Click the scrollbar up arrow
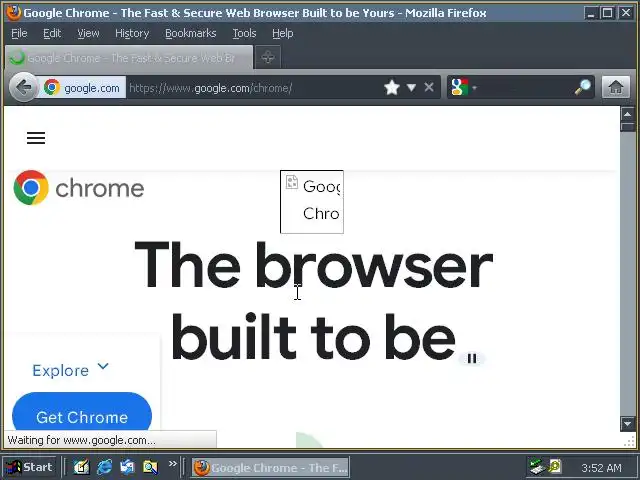640x480 pixels. pos(627,114)
